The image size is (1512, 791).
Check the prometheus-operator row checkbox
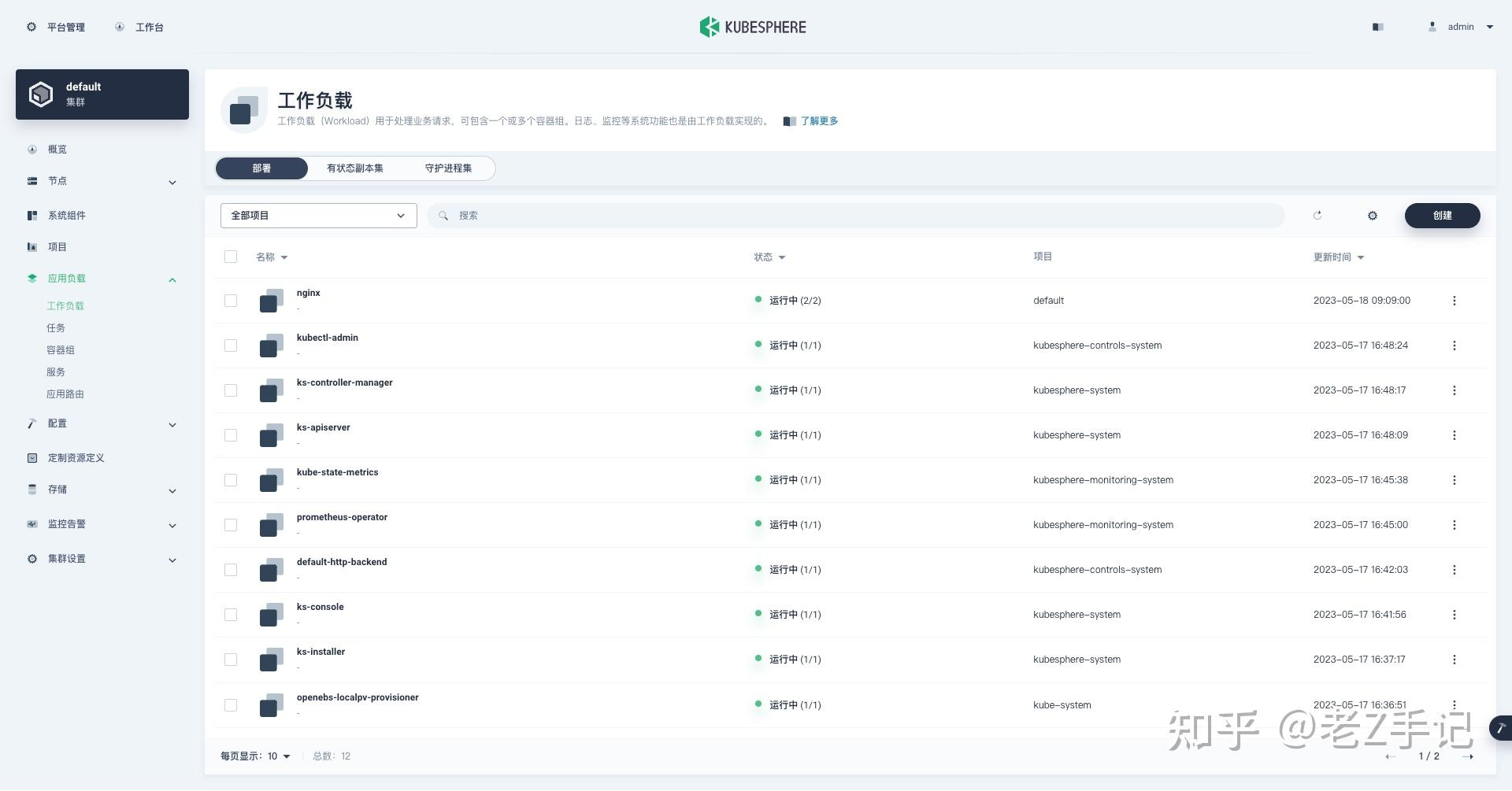tap(231, 525)
